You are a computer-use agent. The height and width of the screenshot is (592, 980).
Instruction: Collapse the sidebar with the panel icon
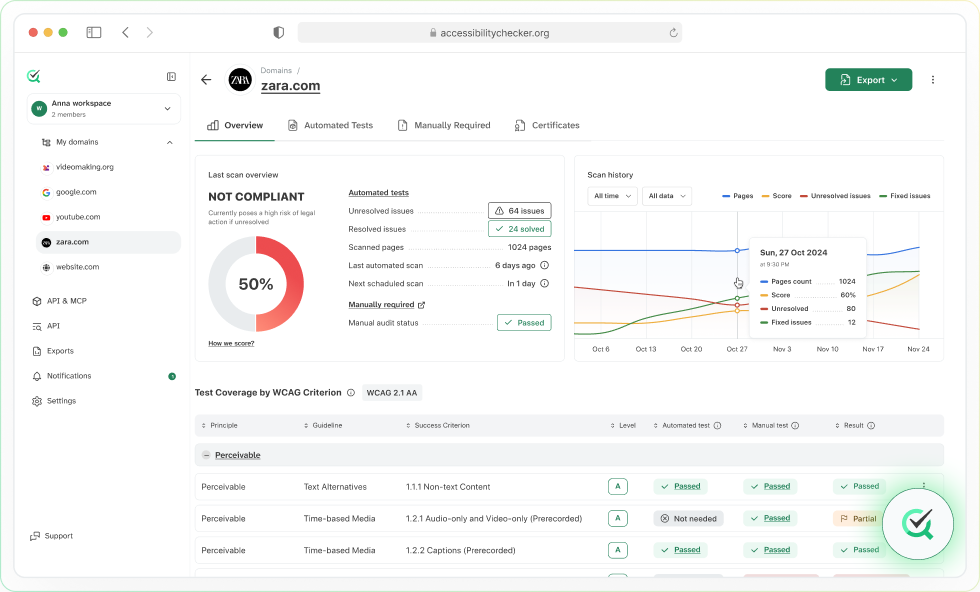click(x=171, y=76)
